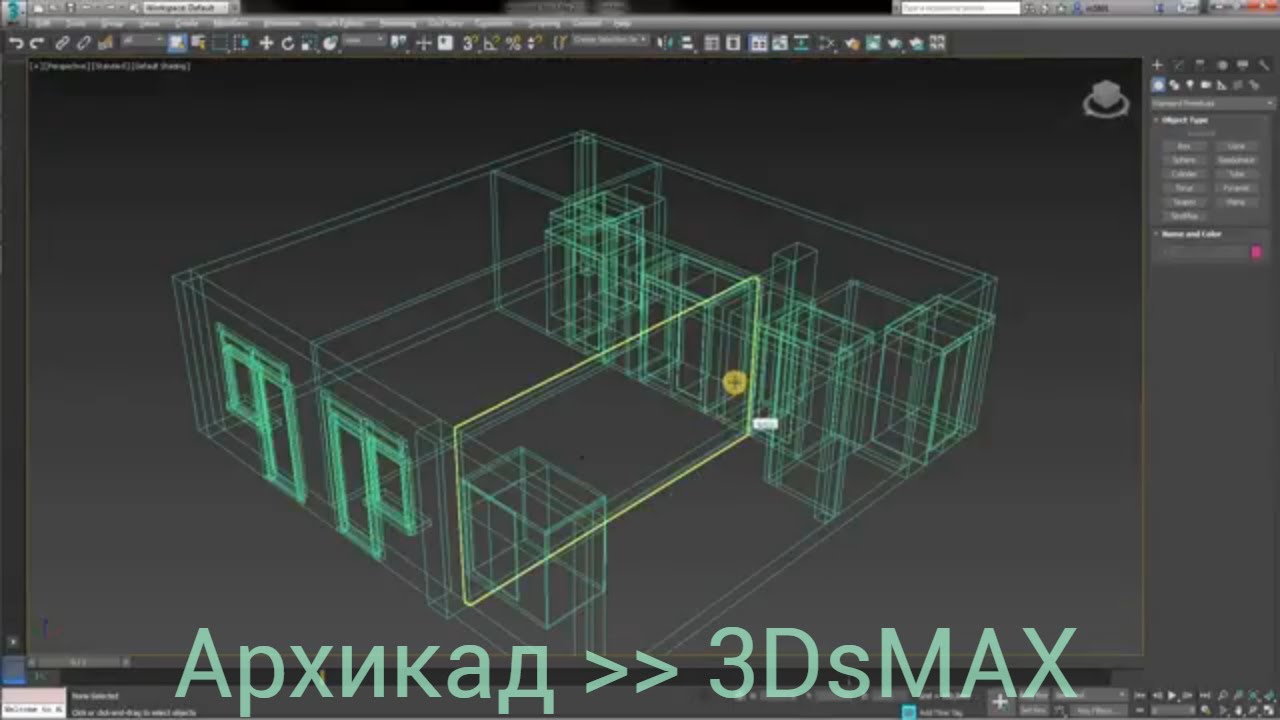Open the Standard Primitives dropdown

(1213, 103)
